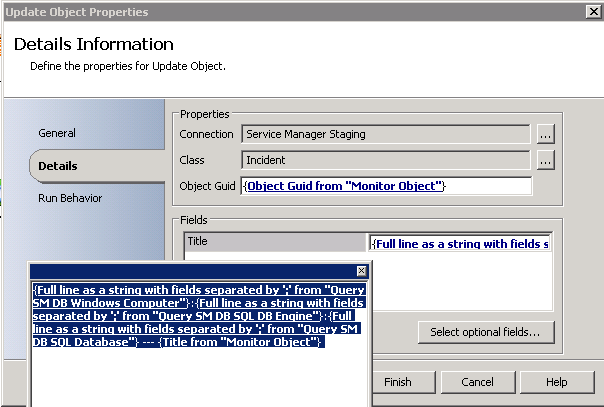
Task: Open the Connection browse ellipsis button
Action: point(545,134)
